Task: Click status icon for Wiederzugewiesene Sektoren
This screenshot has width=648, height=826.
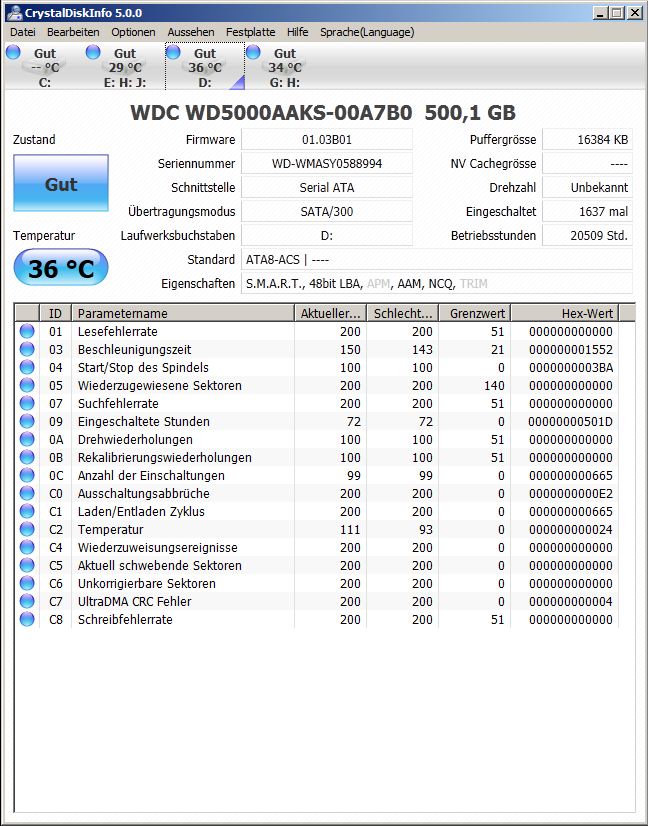Action: 27,385
